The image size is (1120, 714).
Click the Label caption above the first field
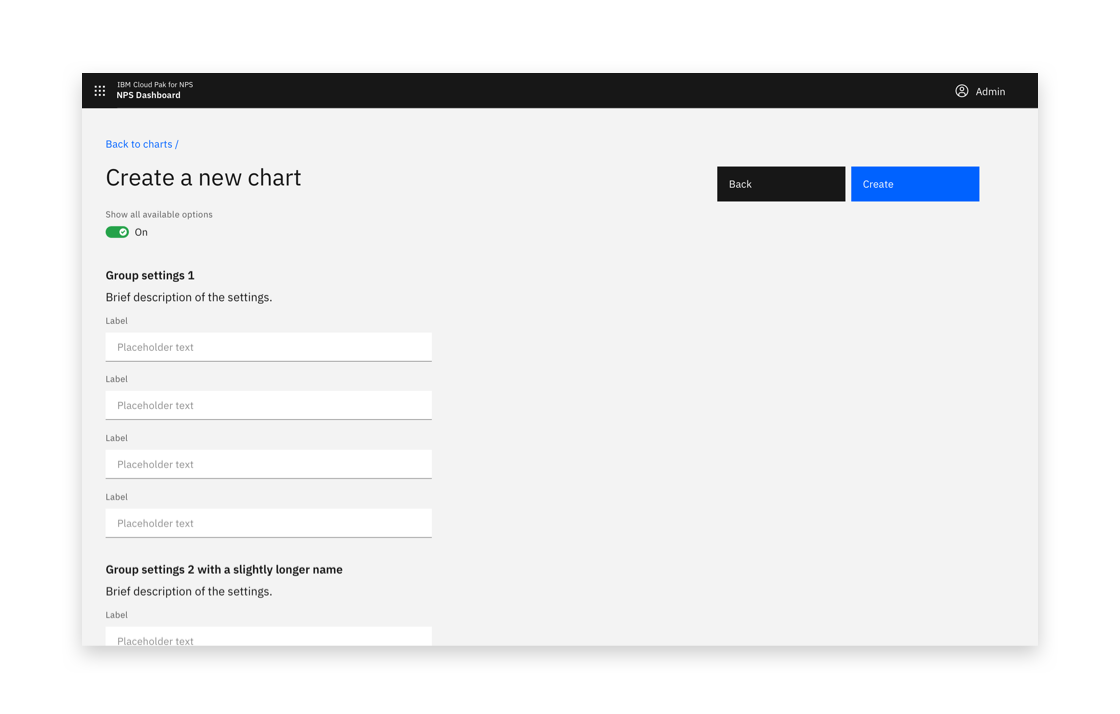[116, 320]
